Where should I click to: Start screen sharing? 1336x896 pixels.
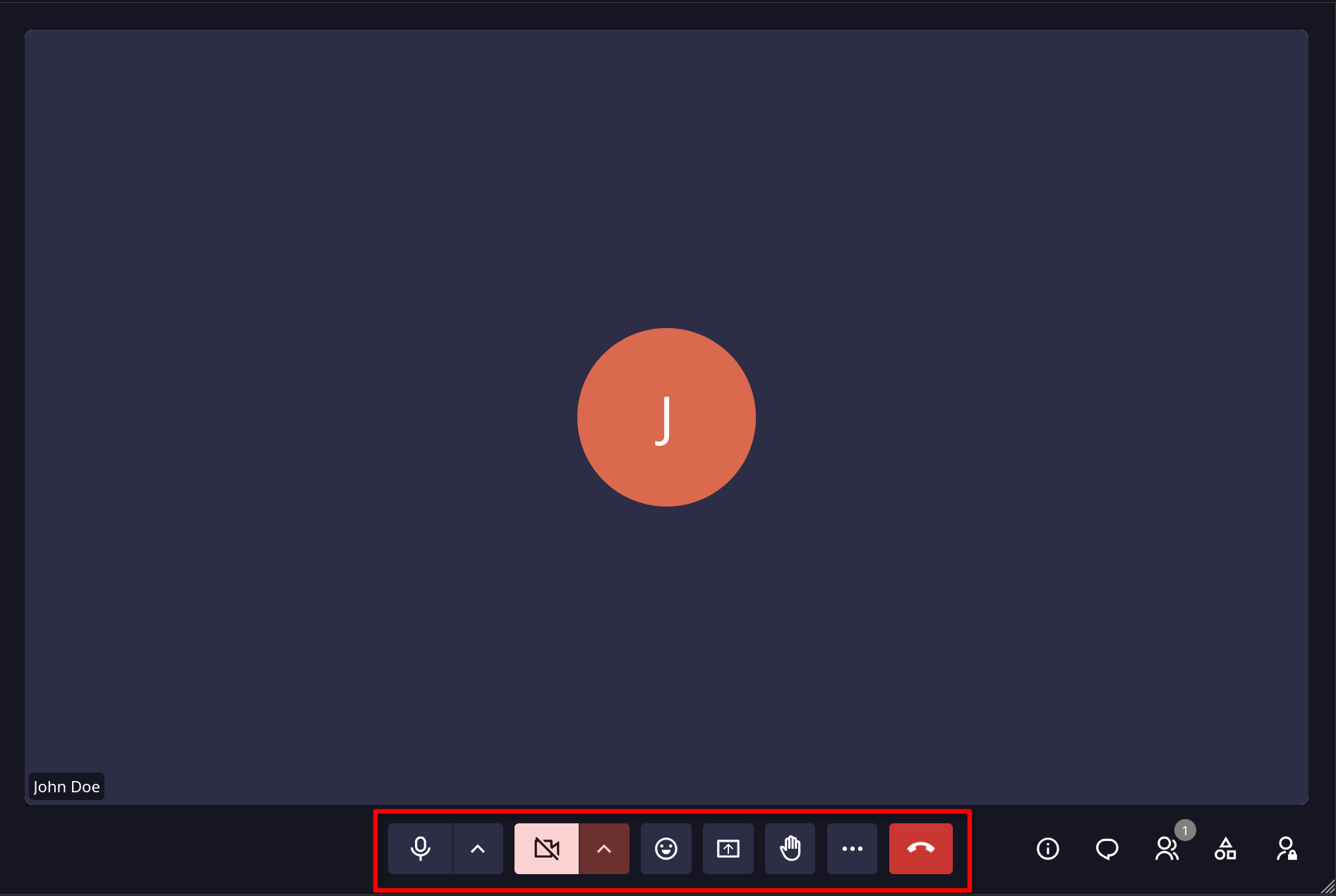728,849
